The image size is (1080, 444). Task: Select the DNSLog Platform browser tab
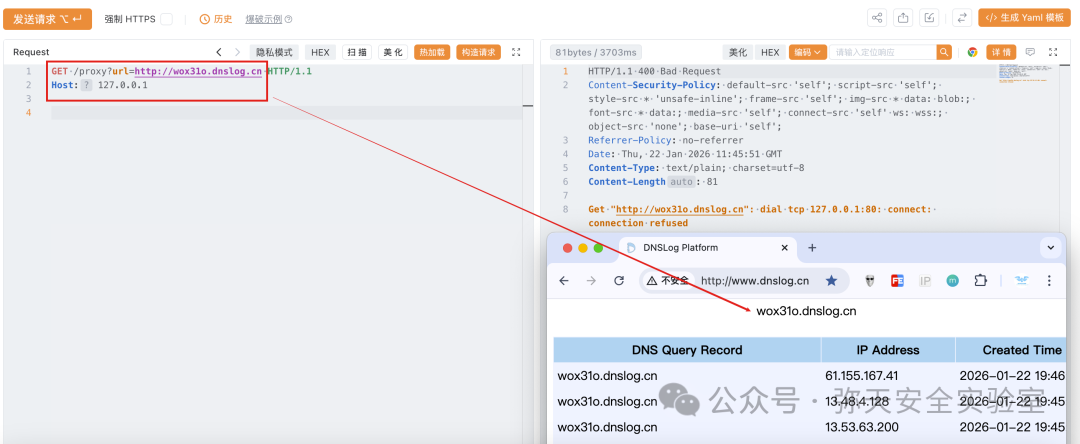point(708,248)
